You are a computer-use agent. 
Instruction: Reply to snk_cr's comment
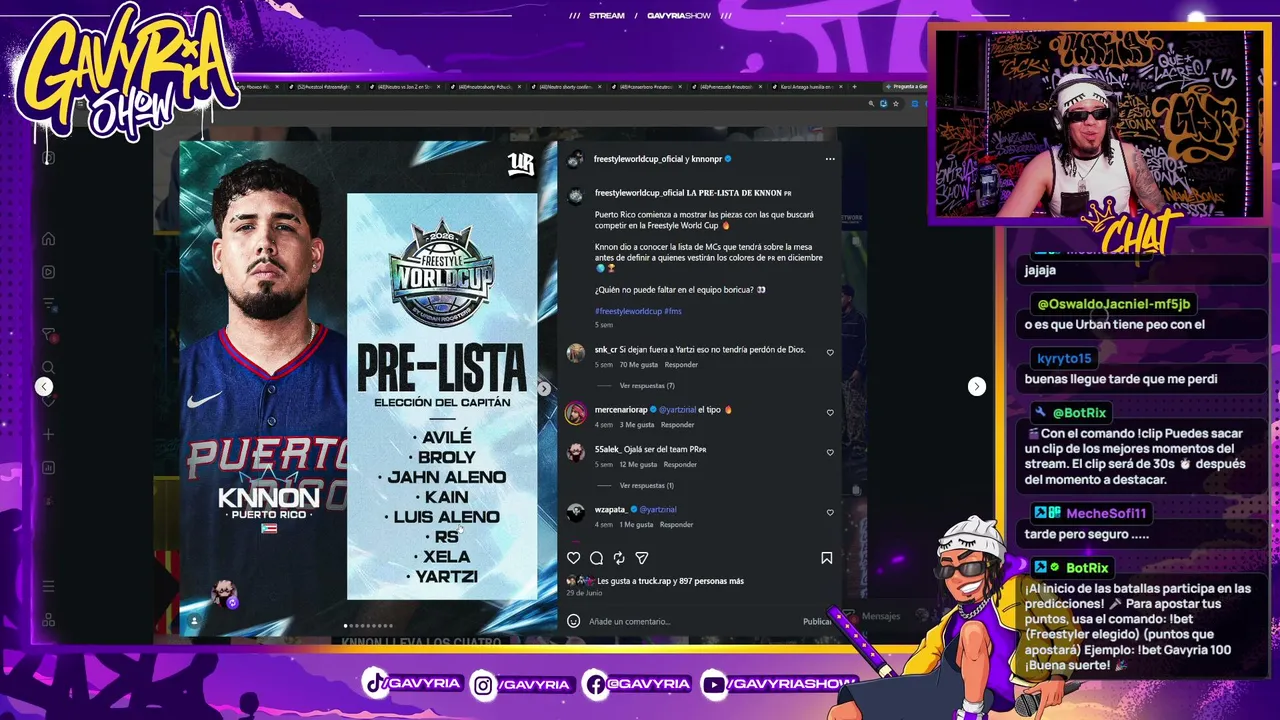682,365
